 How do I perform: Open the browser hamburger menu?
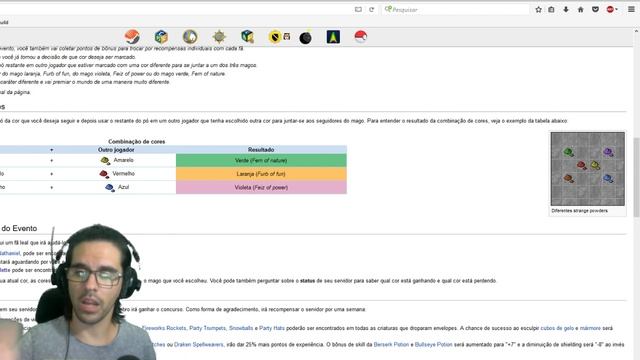pos(631,9)
